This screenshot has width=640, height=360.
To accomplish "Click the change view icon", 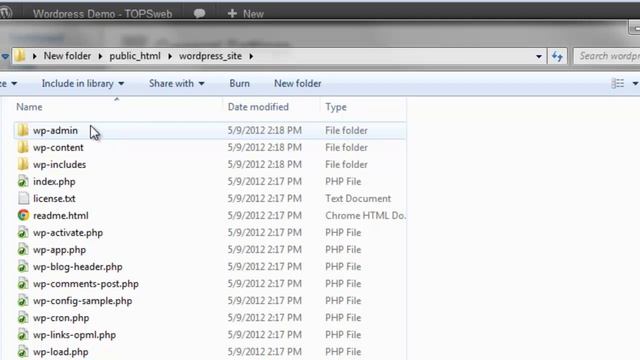I will 618,83.
